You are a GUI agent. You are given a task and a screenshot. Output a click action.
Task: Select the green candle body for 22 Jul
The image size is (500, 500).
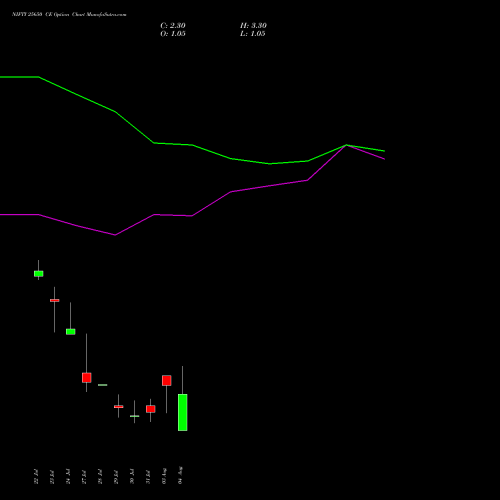click(39, 274)
